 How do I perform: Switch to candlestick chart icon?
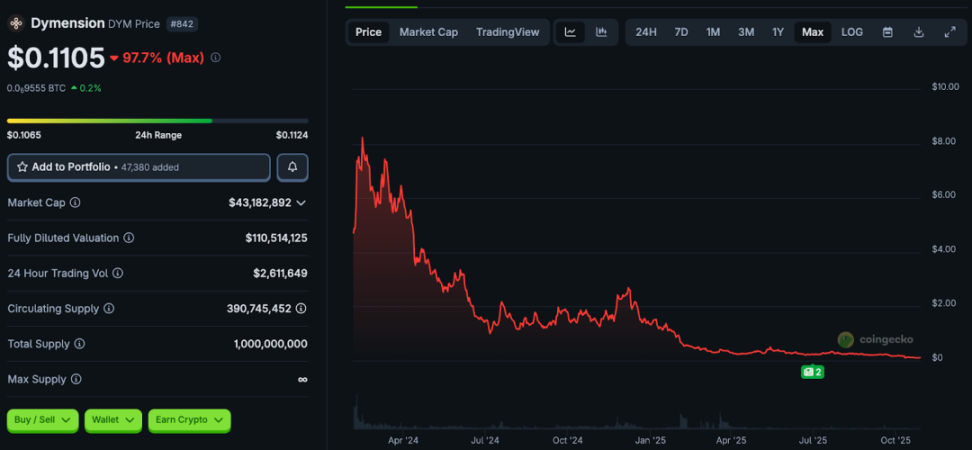[x=601, y=32]
